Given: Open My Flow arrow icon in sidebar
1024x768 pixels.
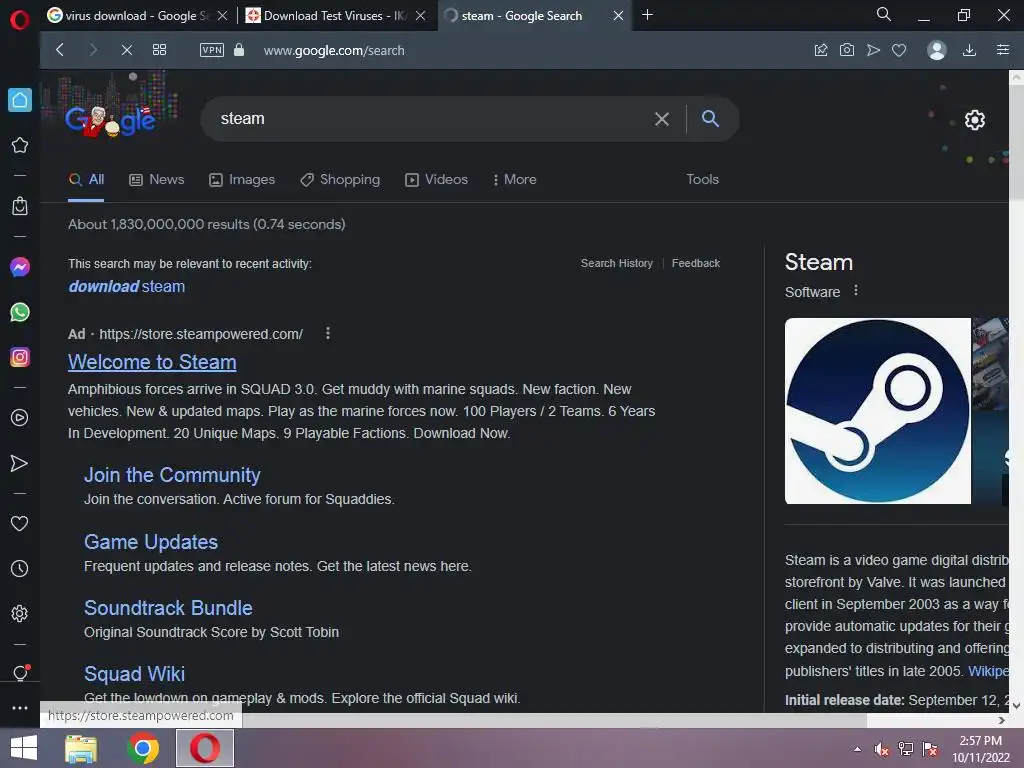Looking at the screenshot, I should 20,463.
